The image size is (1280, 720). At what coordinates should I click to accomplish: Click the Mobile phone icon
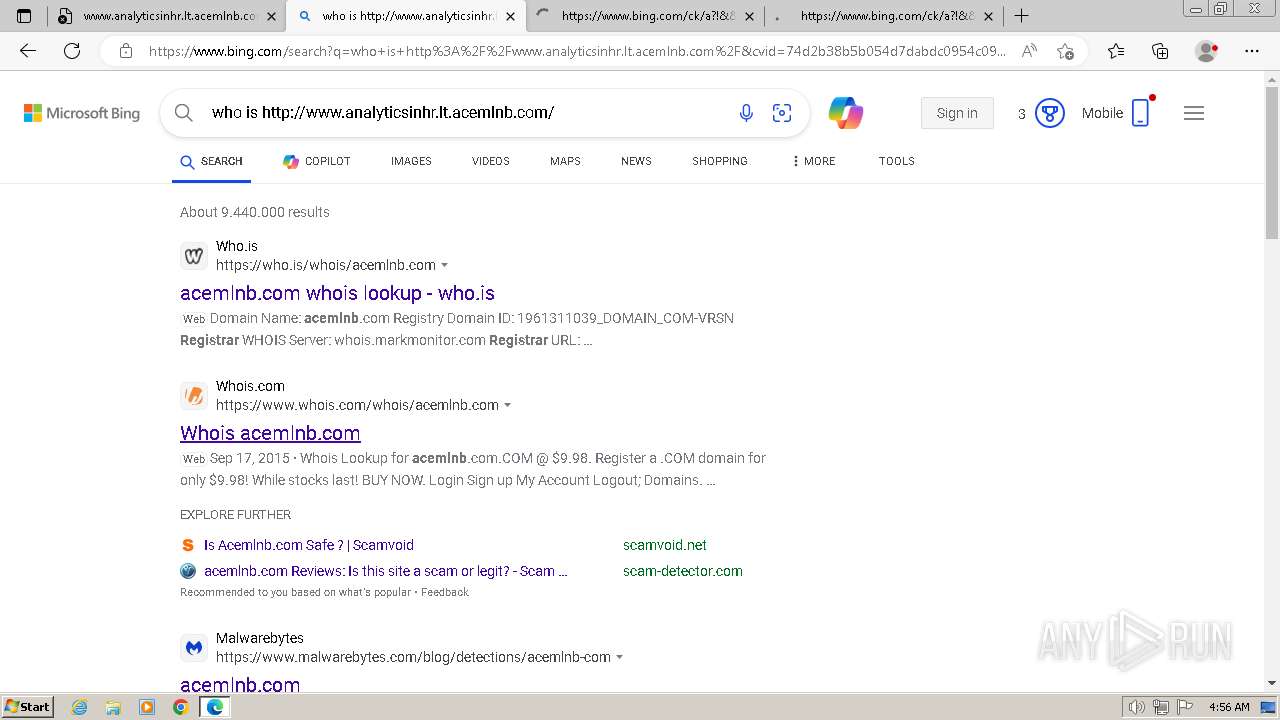pos(1141,113)
